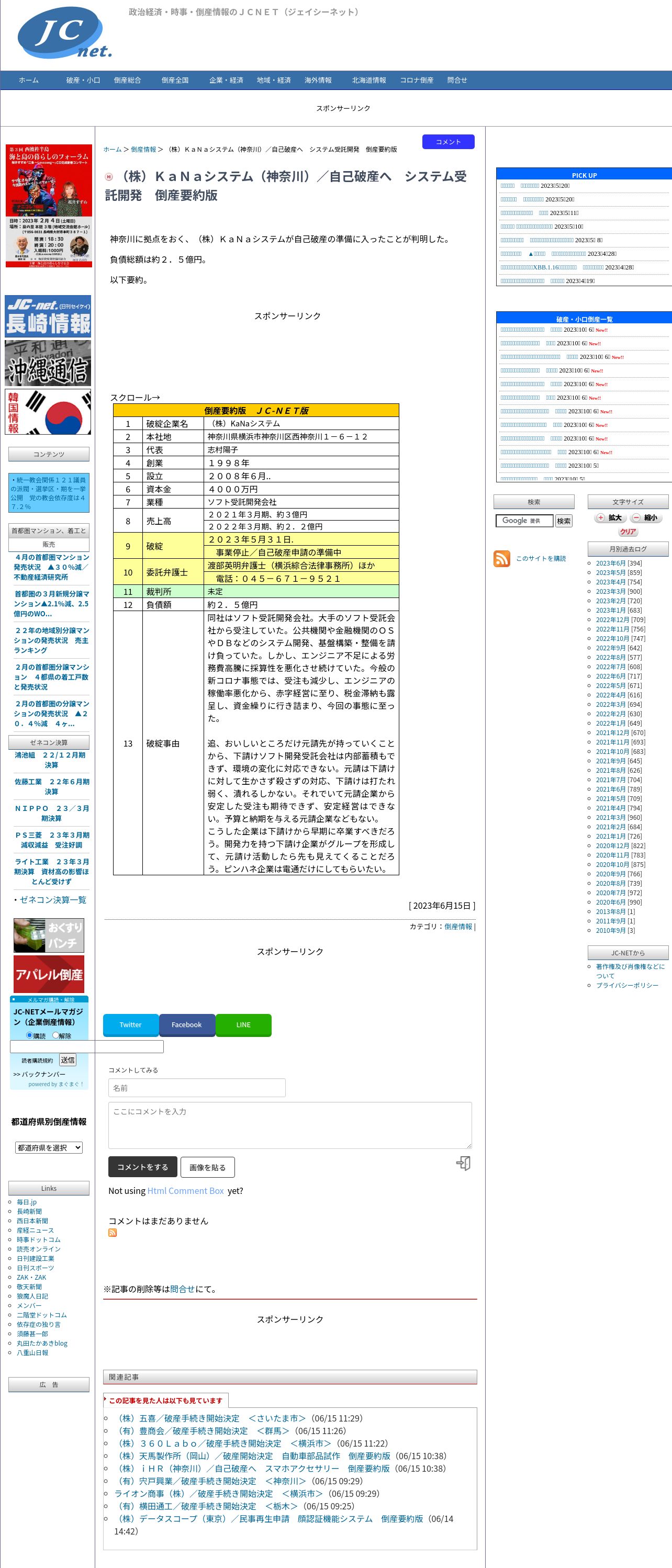Click the コメントをする submit button

click(x=142, y=1167)
